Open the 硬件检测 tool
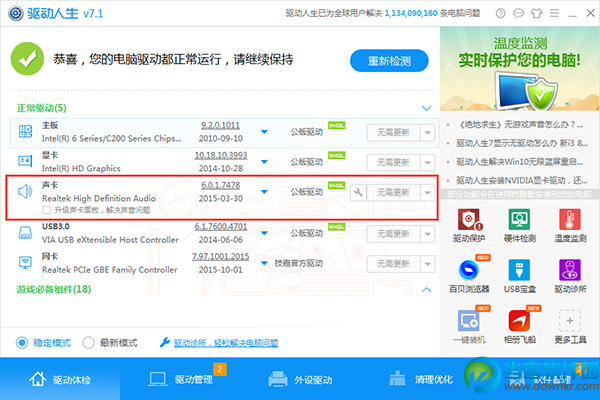The width and height of the screenshot is (600, 400). [519, 225]
